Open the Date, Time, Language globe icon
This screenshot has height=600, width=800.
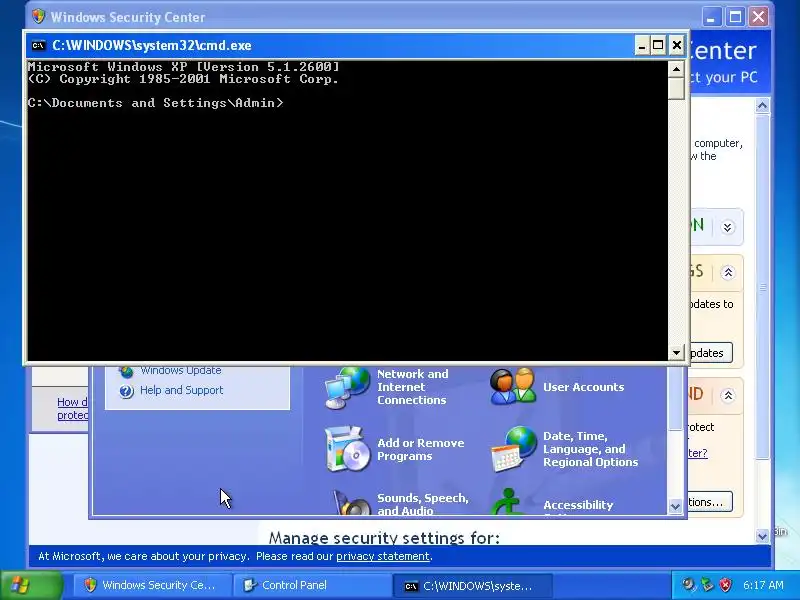(x=514, y=449)
